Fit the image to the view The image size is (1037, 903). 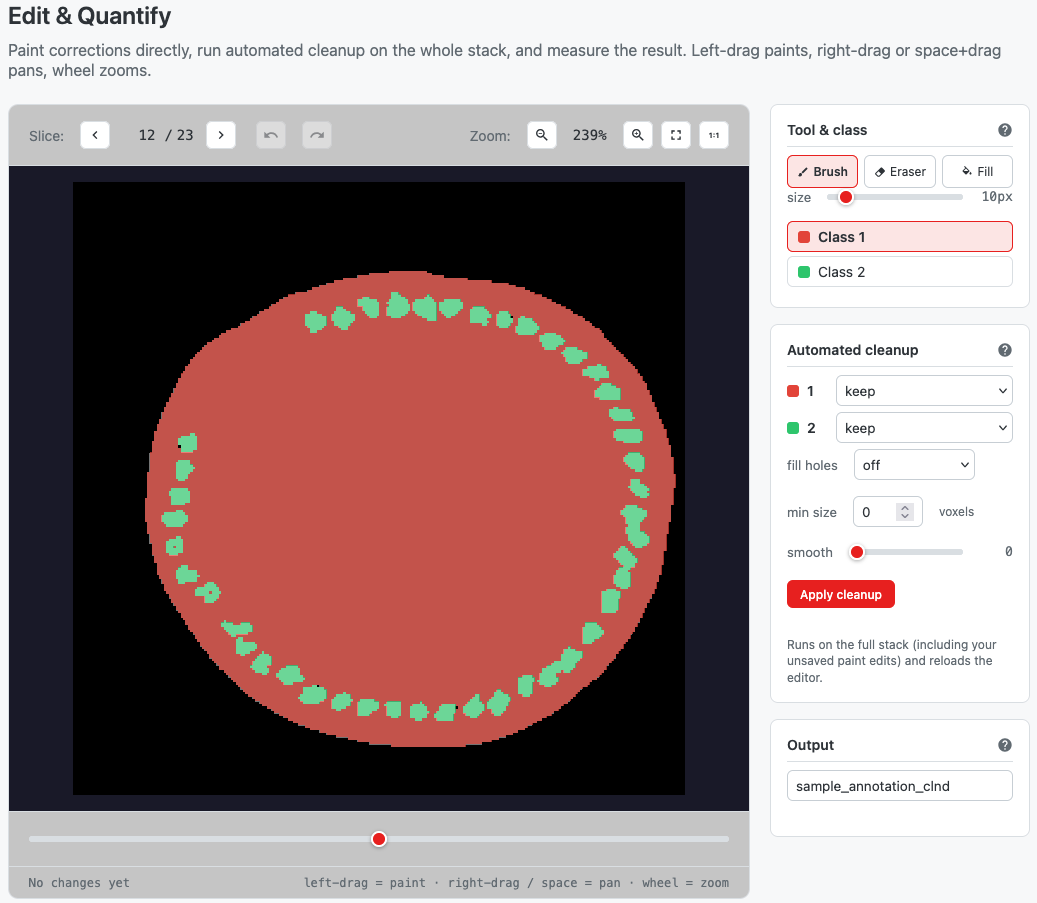(676, 135)
